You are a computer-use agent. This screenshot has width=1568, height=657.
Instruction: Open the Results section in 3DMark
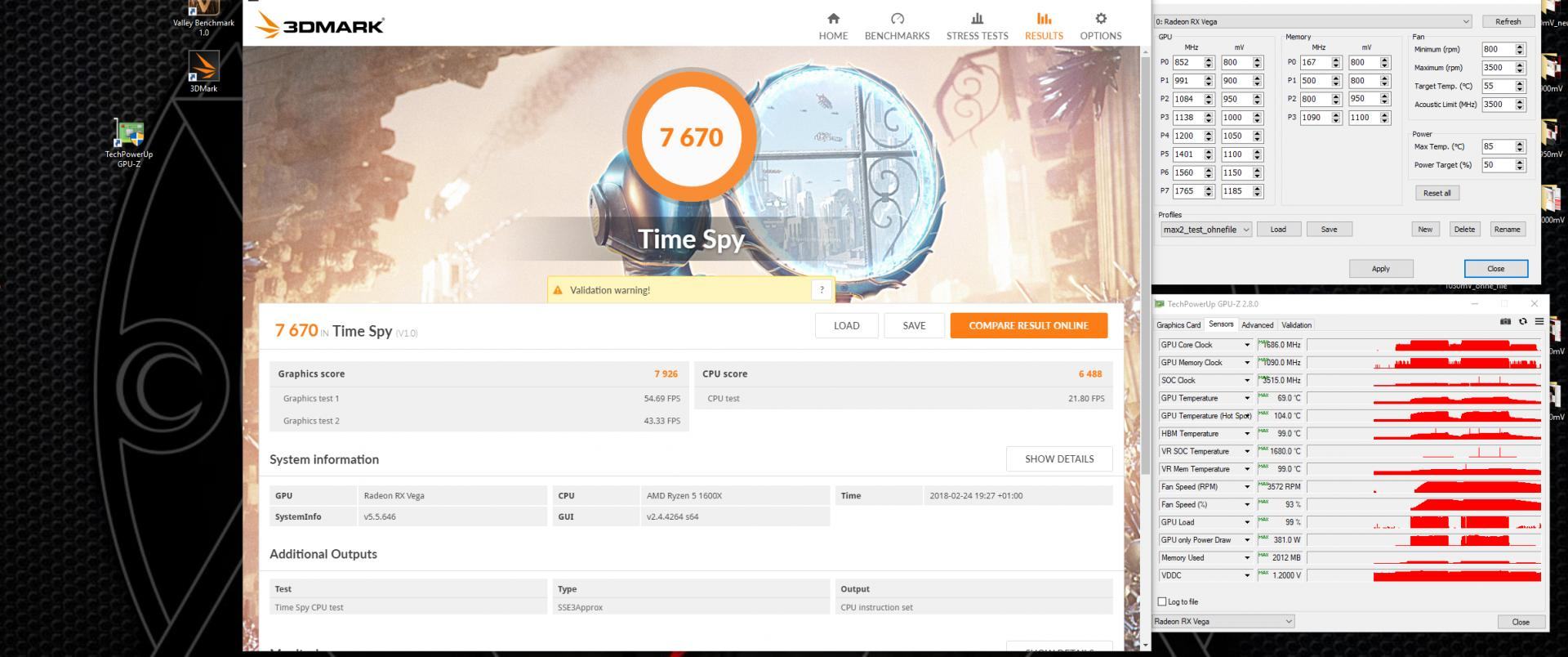pos(1044,26)
